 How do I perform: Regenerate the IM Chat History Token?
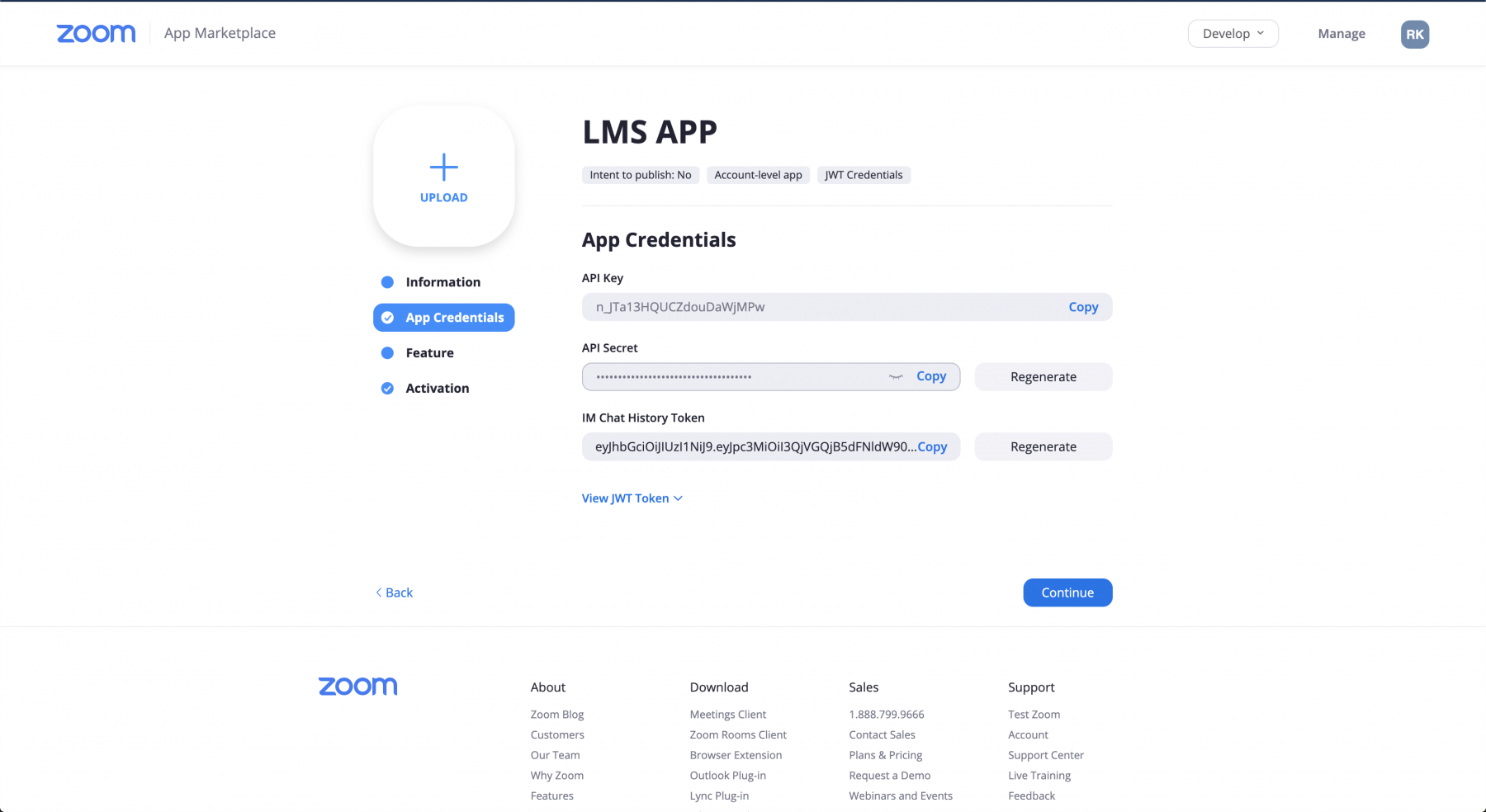1044,446
